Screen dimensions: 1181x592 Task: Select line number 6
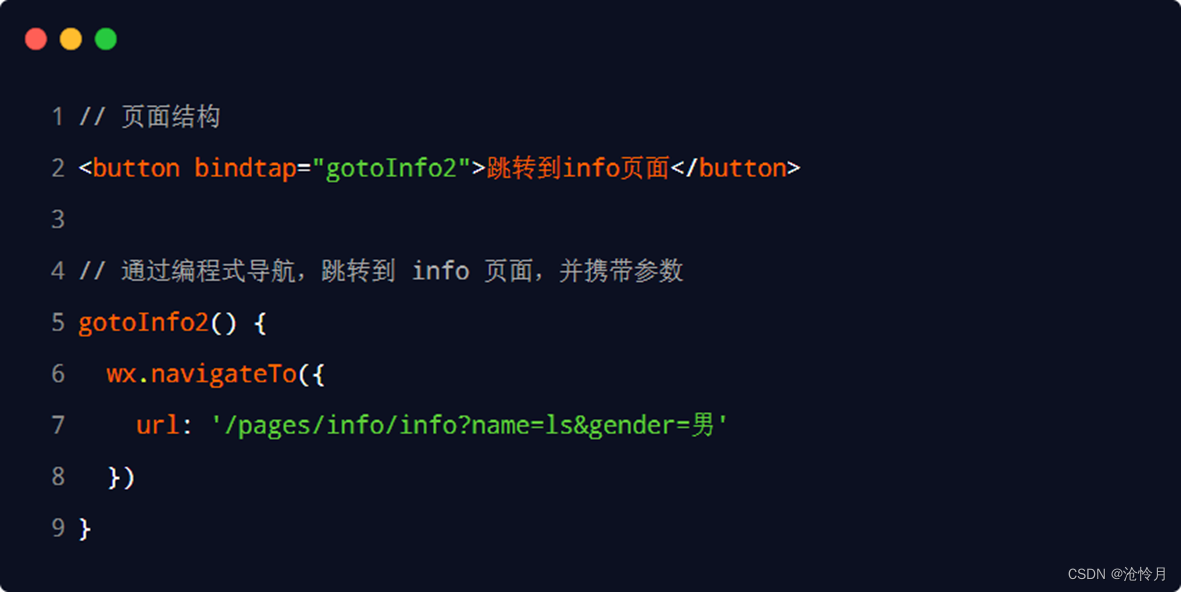point(58,374)
